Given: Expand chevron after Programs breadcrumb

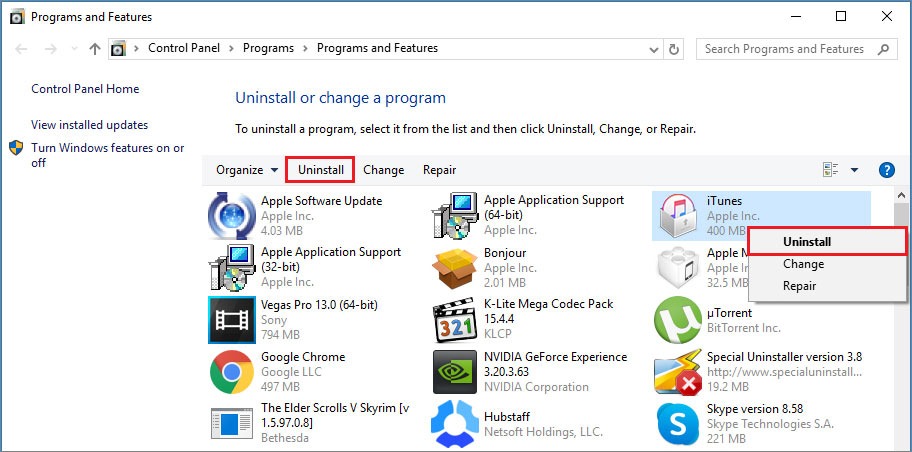Looking at the screenshot, I should [305, 48].
